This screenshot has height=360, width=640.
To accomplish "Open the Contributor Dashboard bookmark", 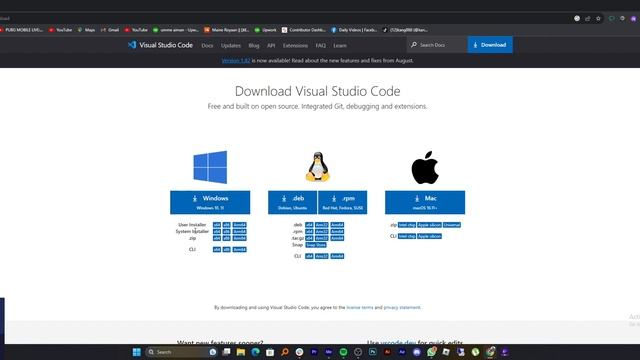I will point(304,30).
